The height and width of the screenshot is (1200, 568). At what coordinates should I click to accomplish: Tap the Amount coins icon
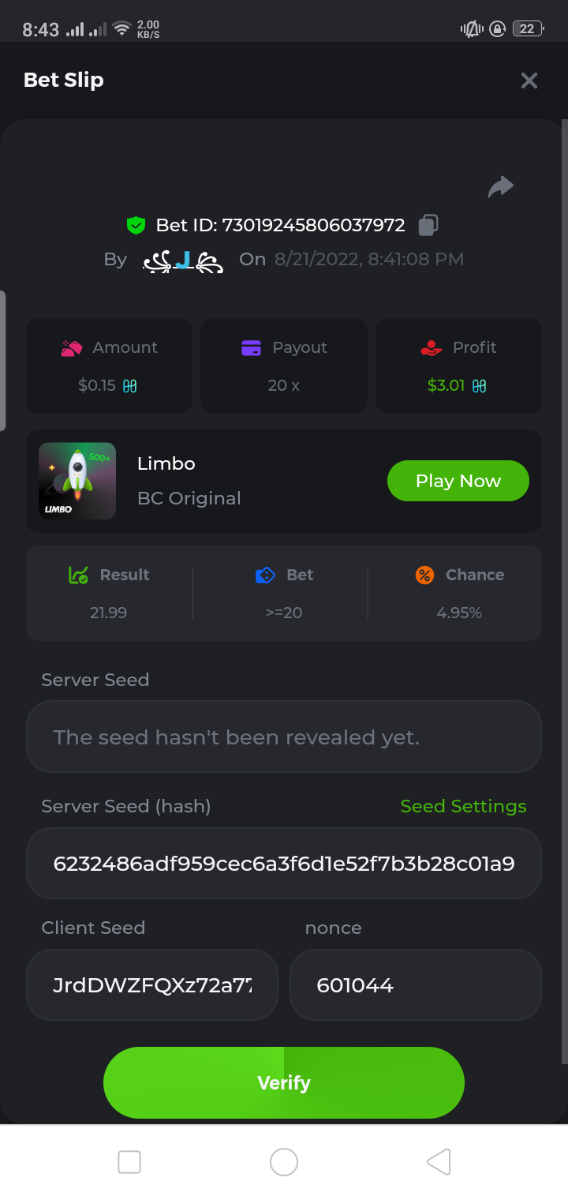click(x=71, y=348)
